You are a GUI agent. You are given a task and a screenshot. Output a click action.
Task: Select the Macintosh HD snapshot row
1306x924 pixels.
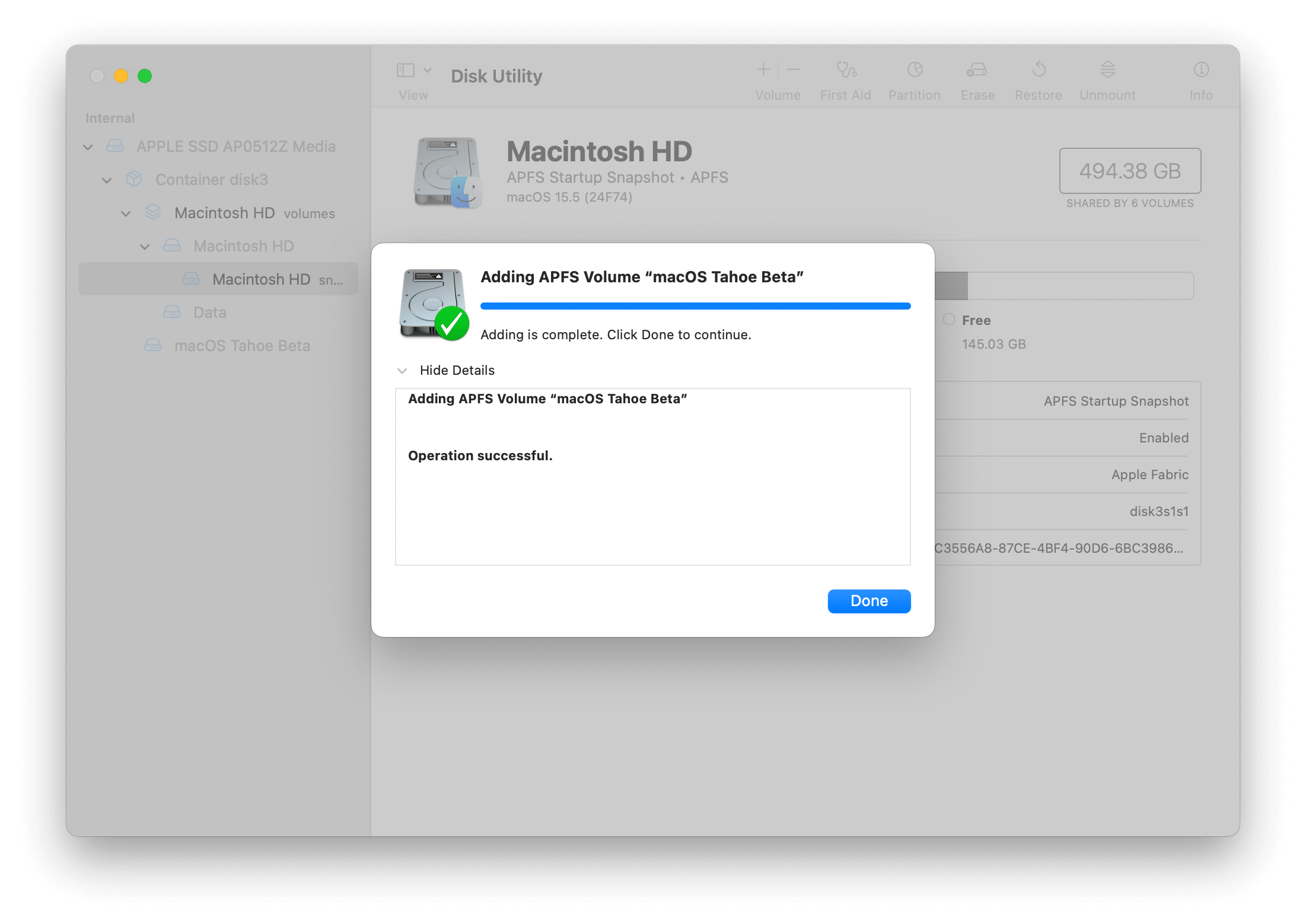[x=218, y=279]
